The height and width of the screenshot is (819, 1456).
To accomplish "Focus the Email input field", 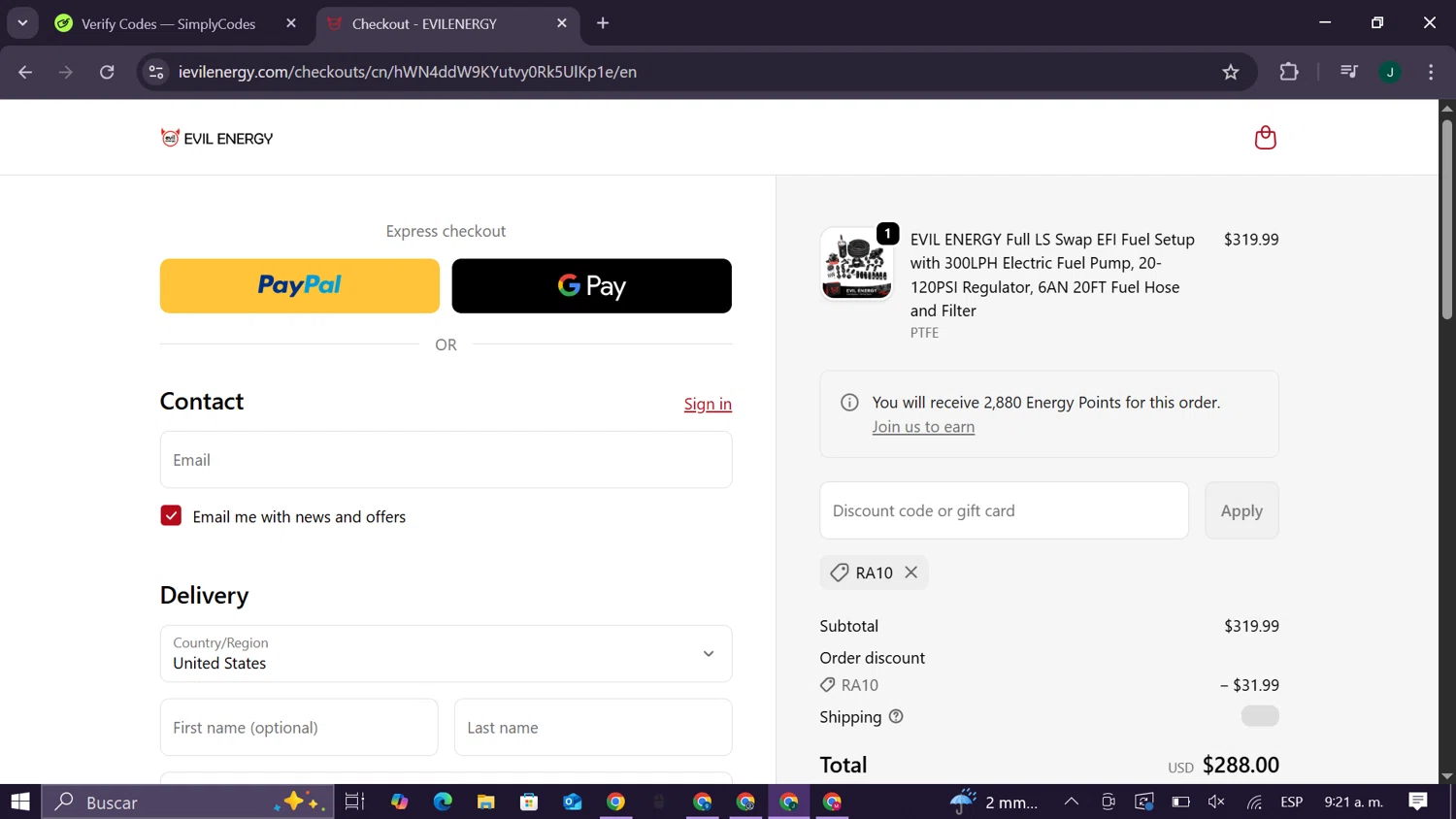I will pyautogui.click(x=446, y=460).
